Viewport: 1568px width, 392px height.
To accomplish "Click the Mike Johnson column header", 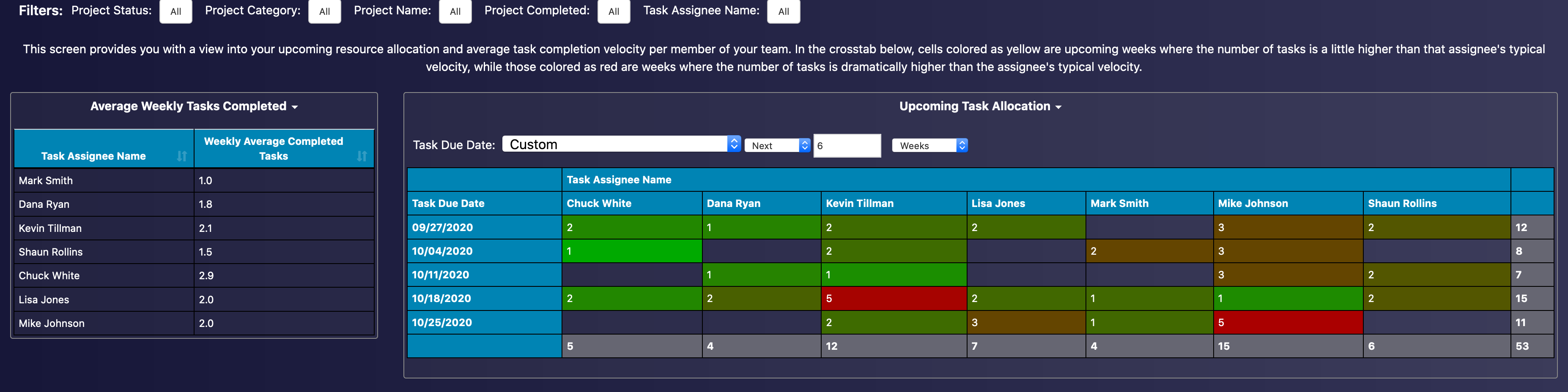I will 1253,204.
